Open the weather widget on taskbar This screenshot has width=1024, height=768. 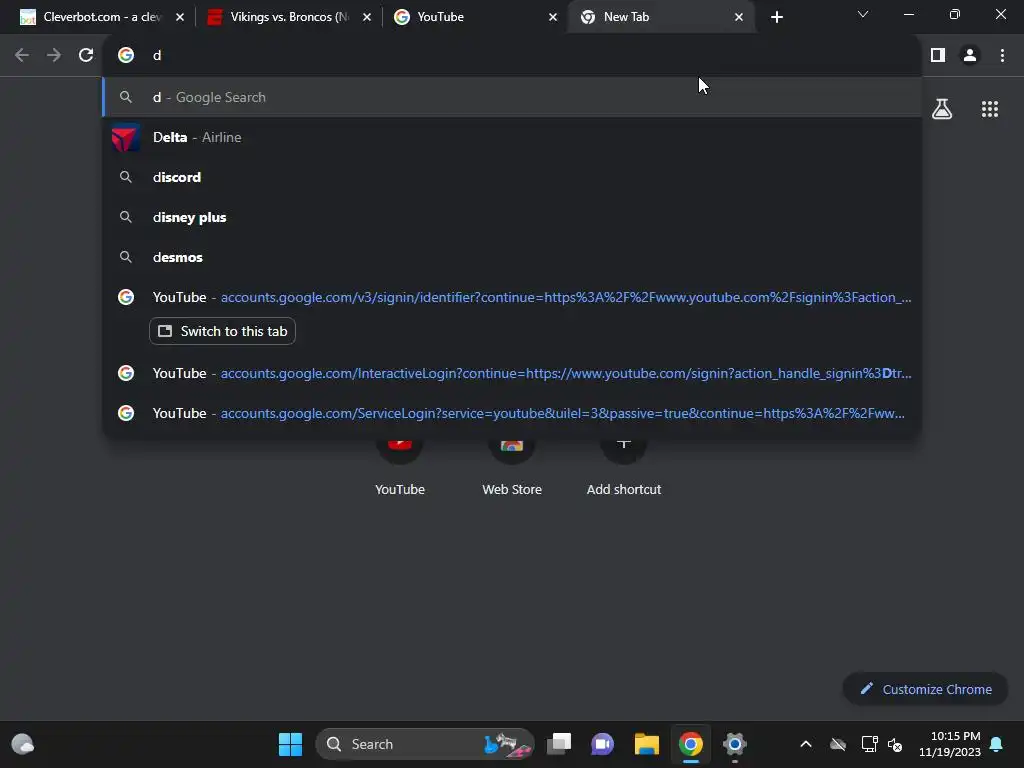23,744
